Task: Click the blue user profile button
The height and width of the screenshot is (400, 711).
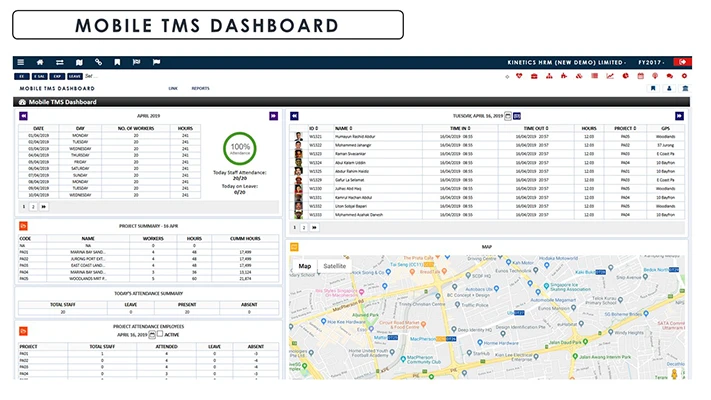Action: coord(669,88)
